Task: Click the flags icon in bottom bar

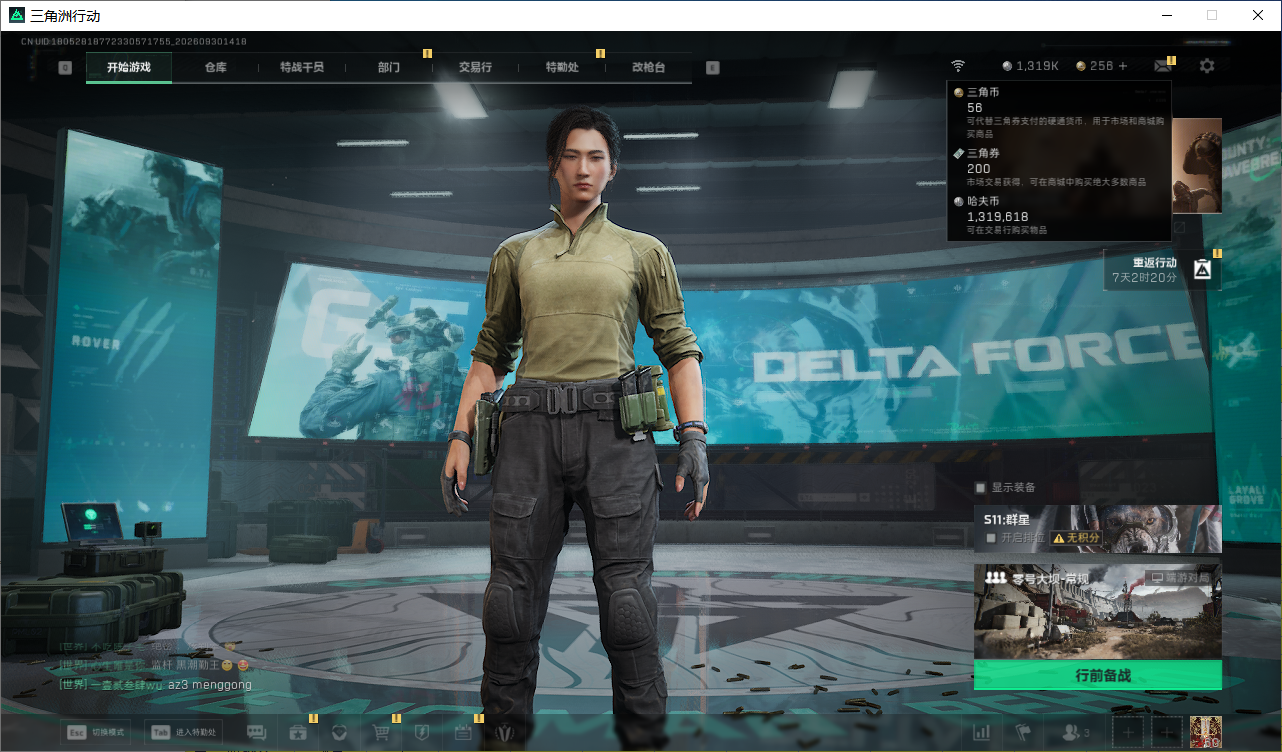Action: tap(1023, 733)
